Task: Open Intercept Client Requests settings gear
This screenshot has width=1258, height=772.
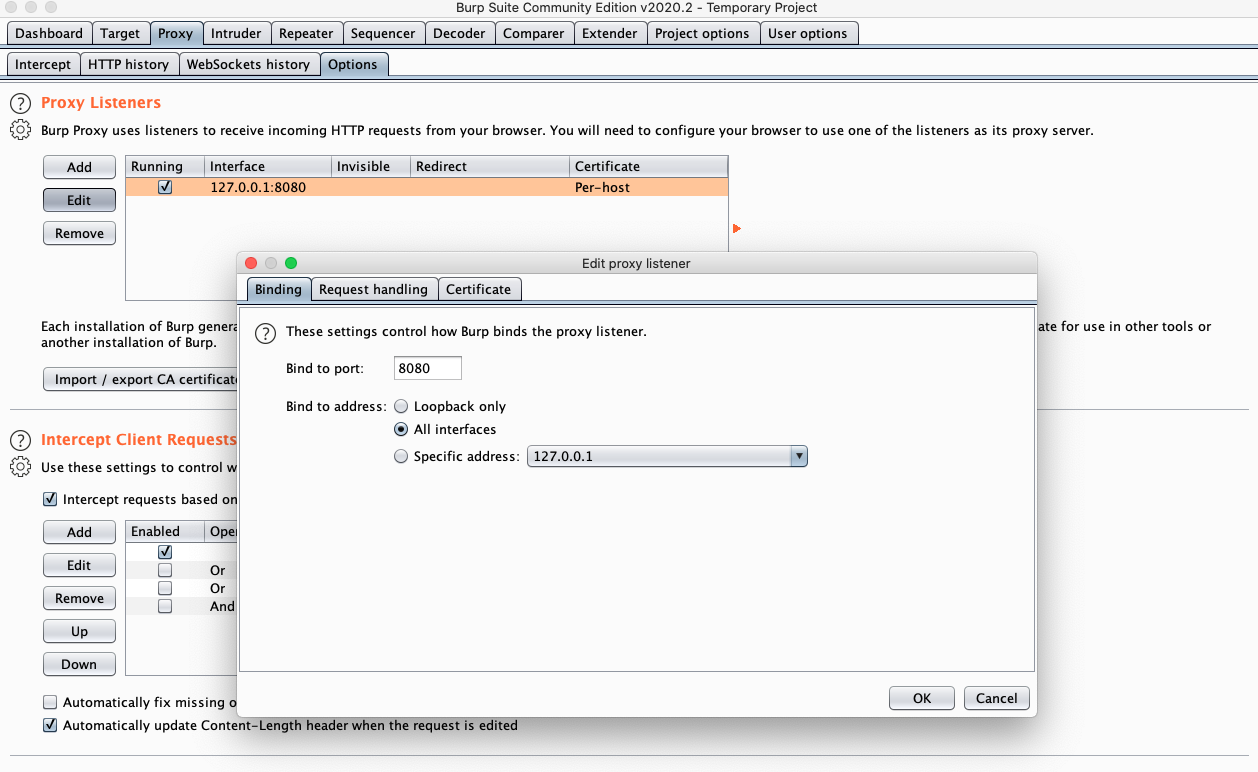Action: (20, 467)
